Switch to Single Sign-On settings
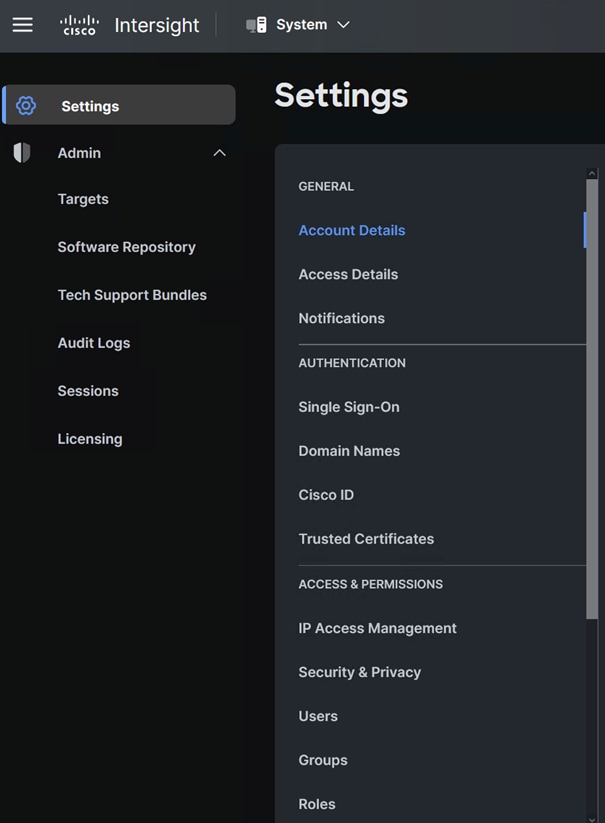Image resolution: width=605 pixels, height=823 pixels. pos(349,407)
